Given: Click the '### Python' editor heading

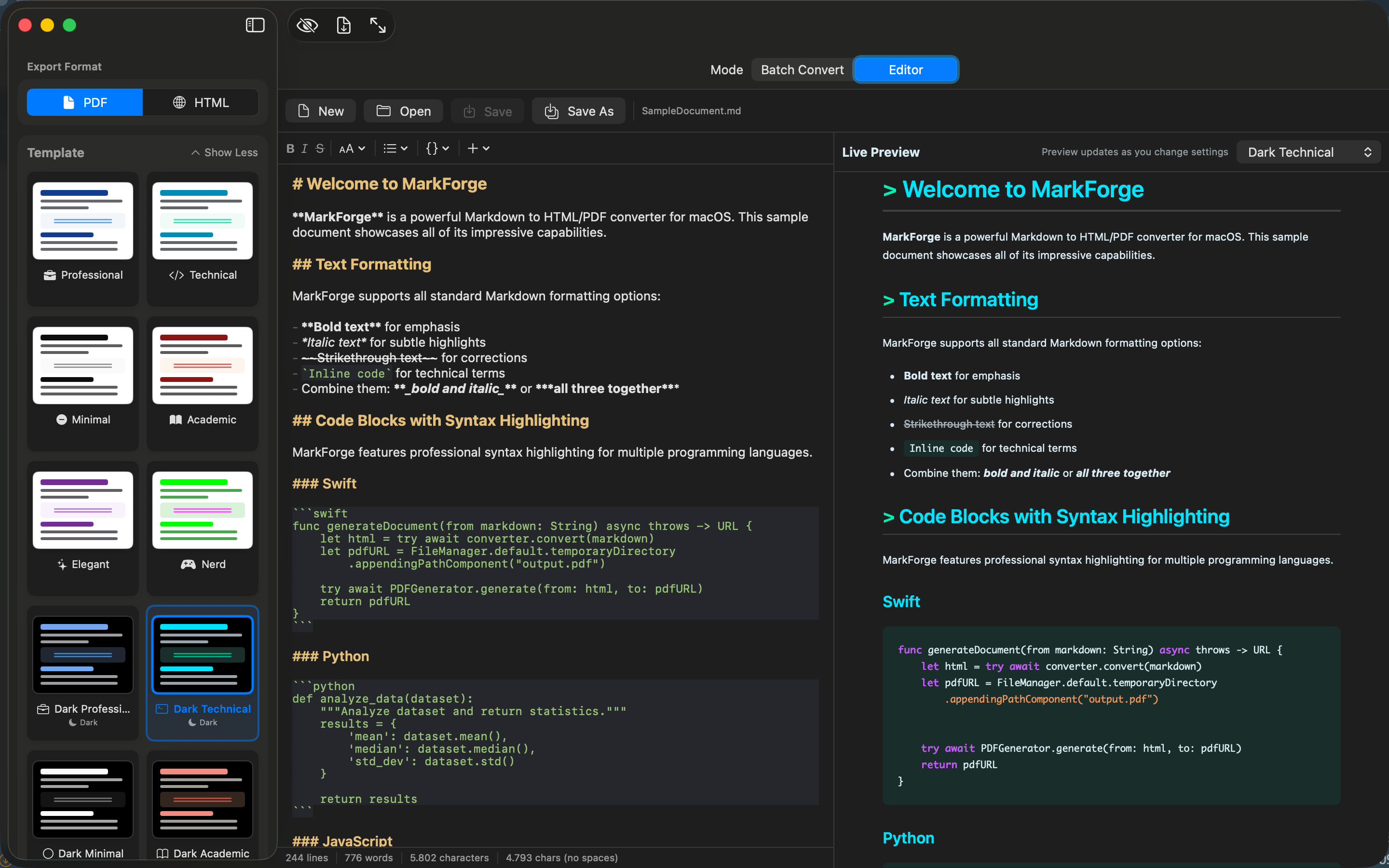Looking at the screenshot, I should (x=330, y=656).
